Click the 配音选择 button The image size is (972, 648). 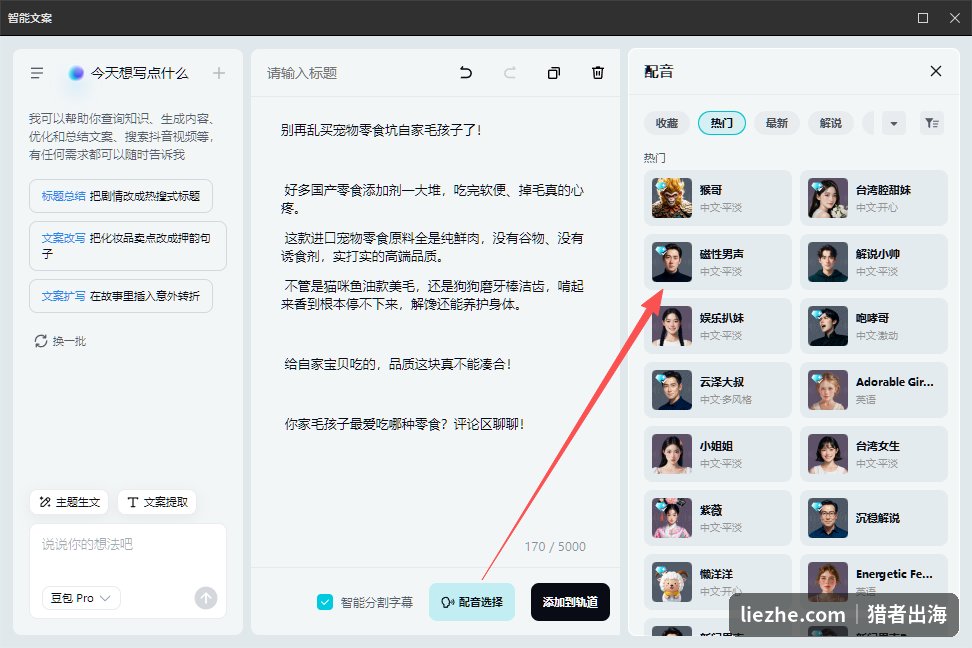pos(472,601)
